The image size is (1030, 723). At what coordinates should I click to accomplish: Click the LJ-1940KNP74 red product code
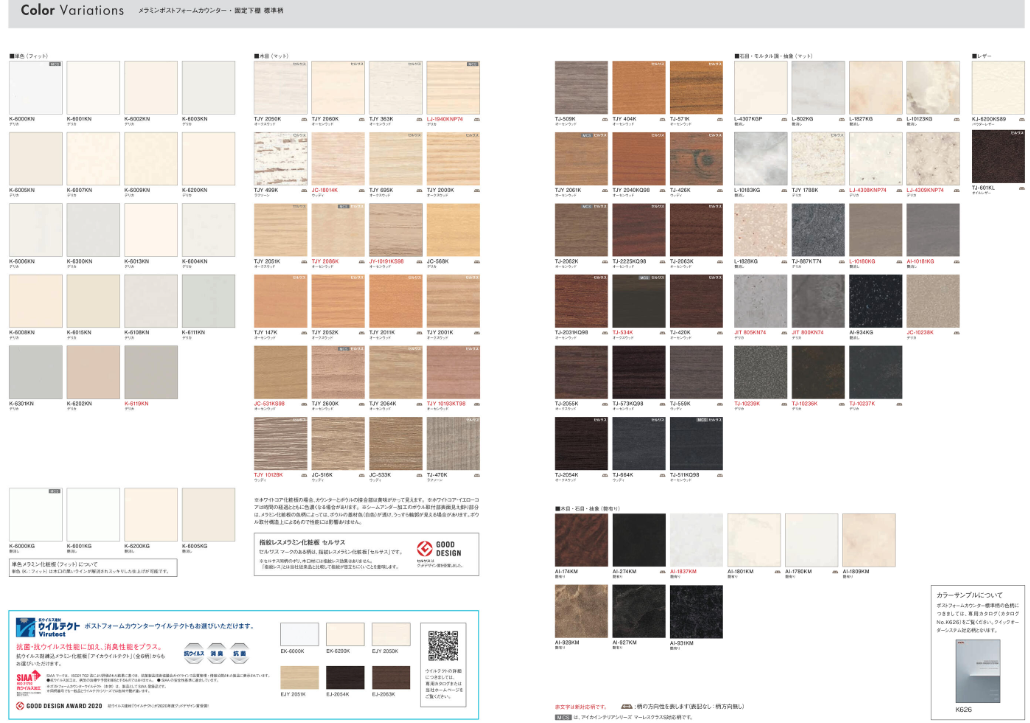tap(445, 118)
